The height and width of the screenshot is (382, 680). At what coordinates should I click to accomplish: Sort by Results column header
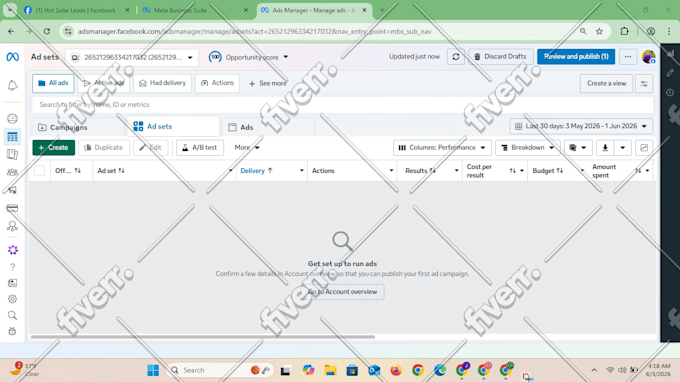(x=420, y=171)
